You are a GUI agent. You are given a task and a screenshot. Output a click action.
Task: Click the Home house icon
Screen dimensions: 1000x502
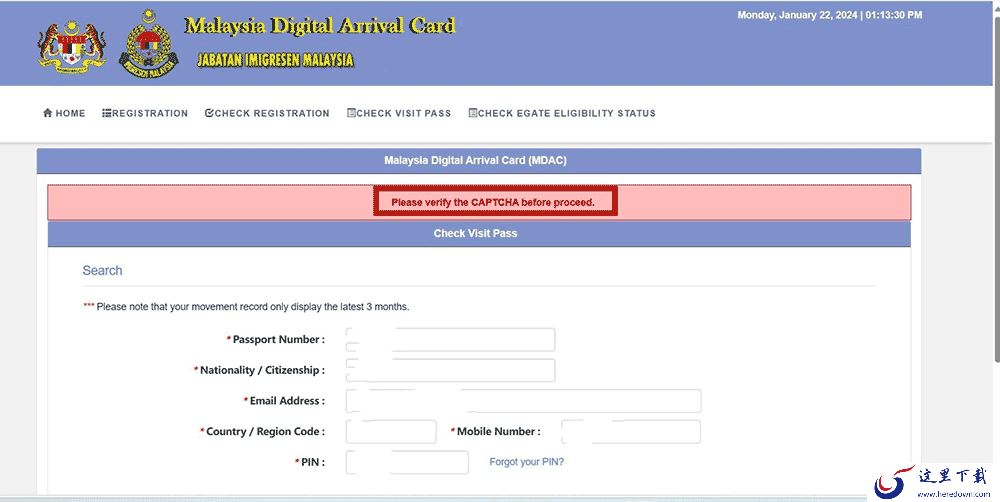(x=48, y=113)
